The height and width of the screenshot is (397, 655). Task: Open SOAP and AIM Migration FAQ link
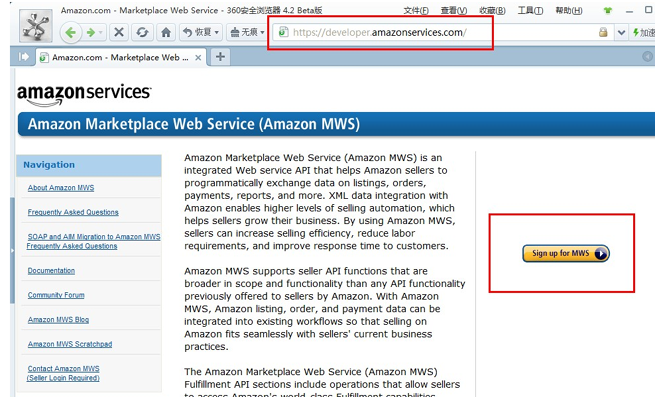(x=93, y=241)
